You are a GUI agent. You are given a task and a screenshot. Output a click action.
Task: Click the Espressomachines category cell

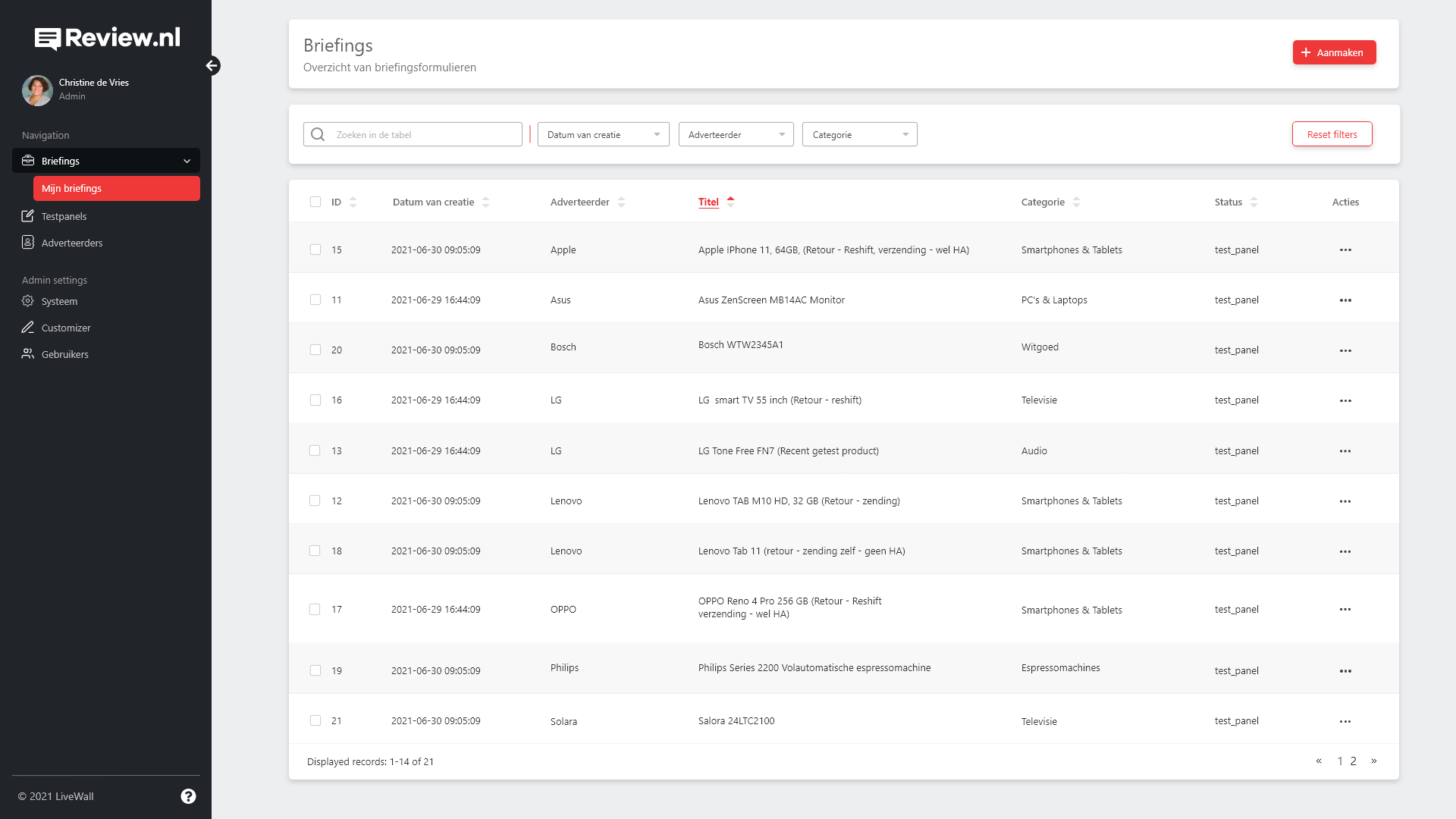(x=1060, y=667)
